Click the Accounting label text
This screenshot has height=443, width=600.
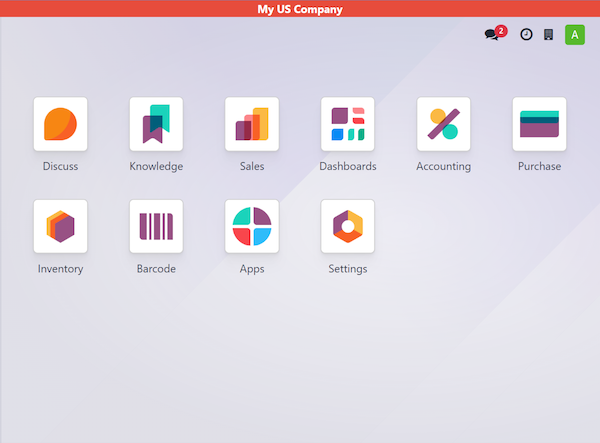coord(443,166)
